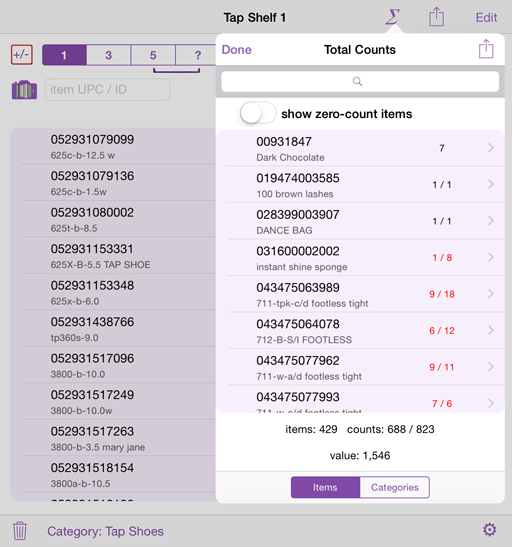512x547 pixels.
Task: Open chevron for 043475064078 712-B-S/I FOOTLESS
Action: tap(491, 330)
